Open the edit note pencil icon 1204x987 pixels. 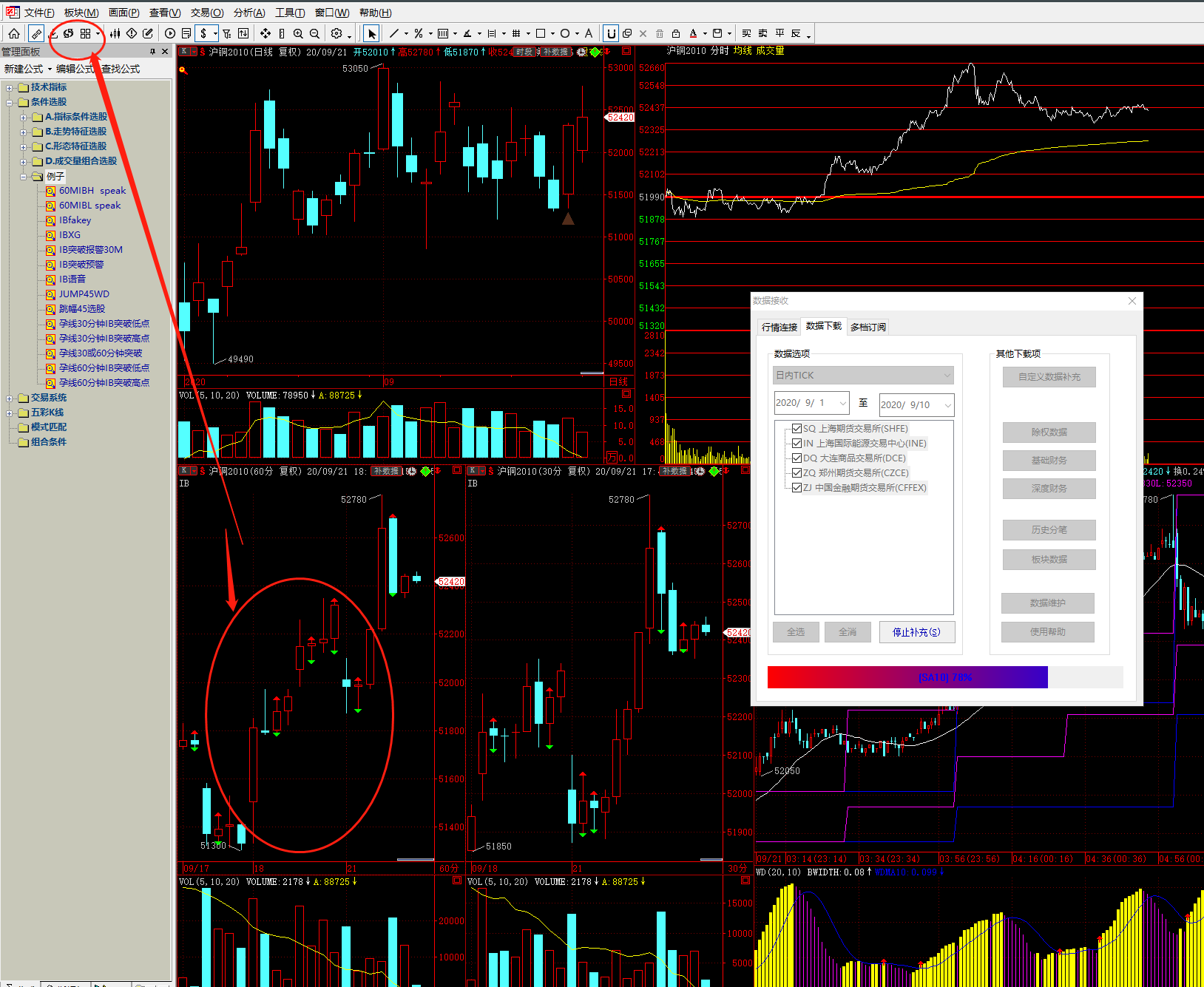(x=148, y=33)
